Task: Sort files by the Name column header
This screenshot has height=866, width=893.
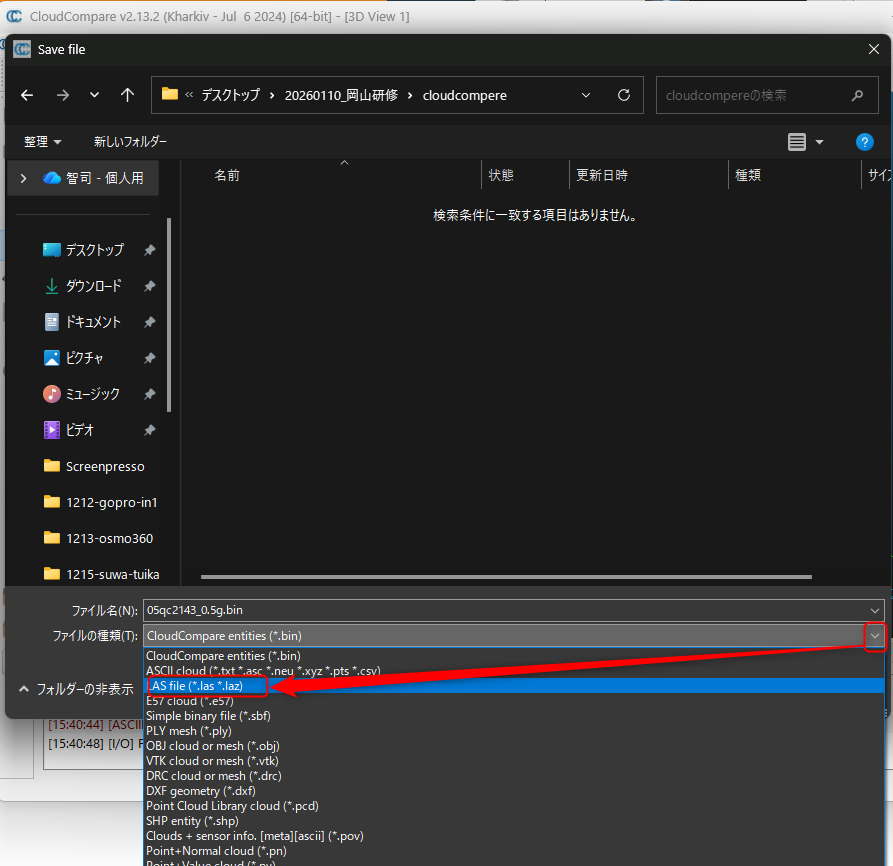Action: click(x=227, y=175)
